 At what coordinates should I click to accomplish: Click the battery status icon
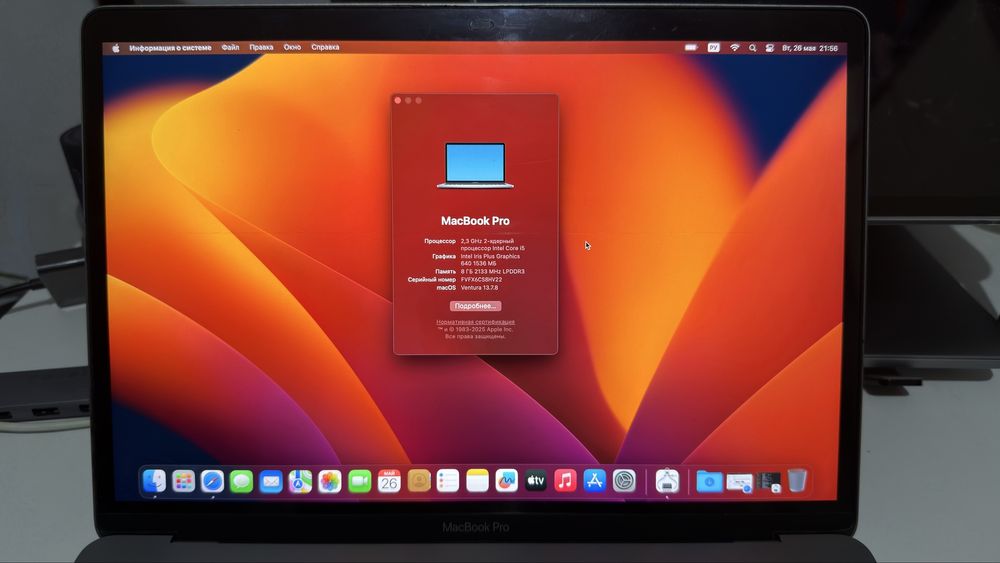(691, 48)
